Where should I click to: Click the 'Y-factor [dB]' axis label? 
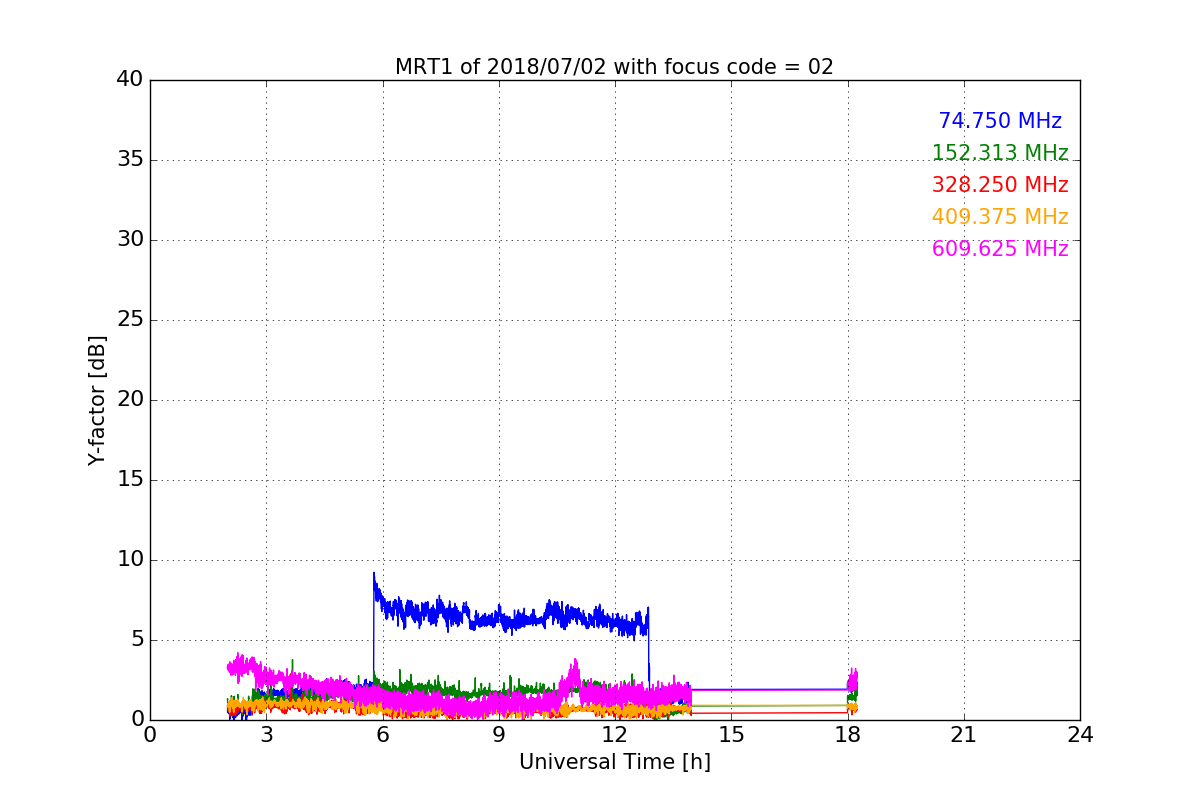(97, 400)
